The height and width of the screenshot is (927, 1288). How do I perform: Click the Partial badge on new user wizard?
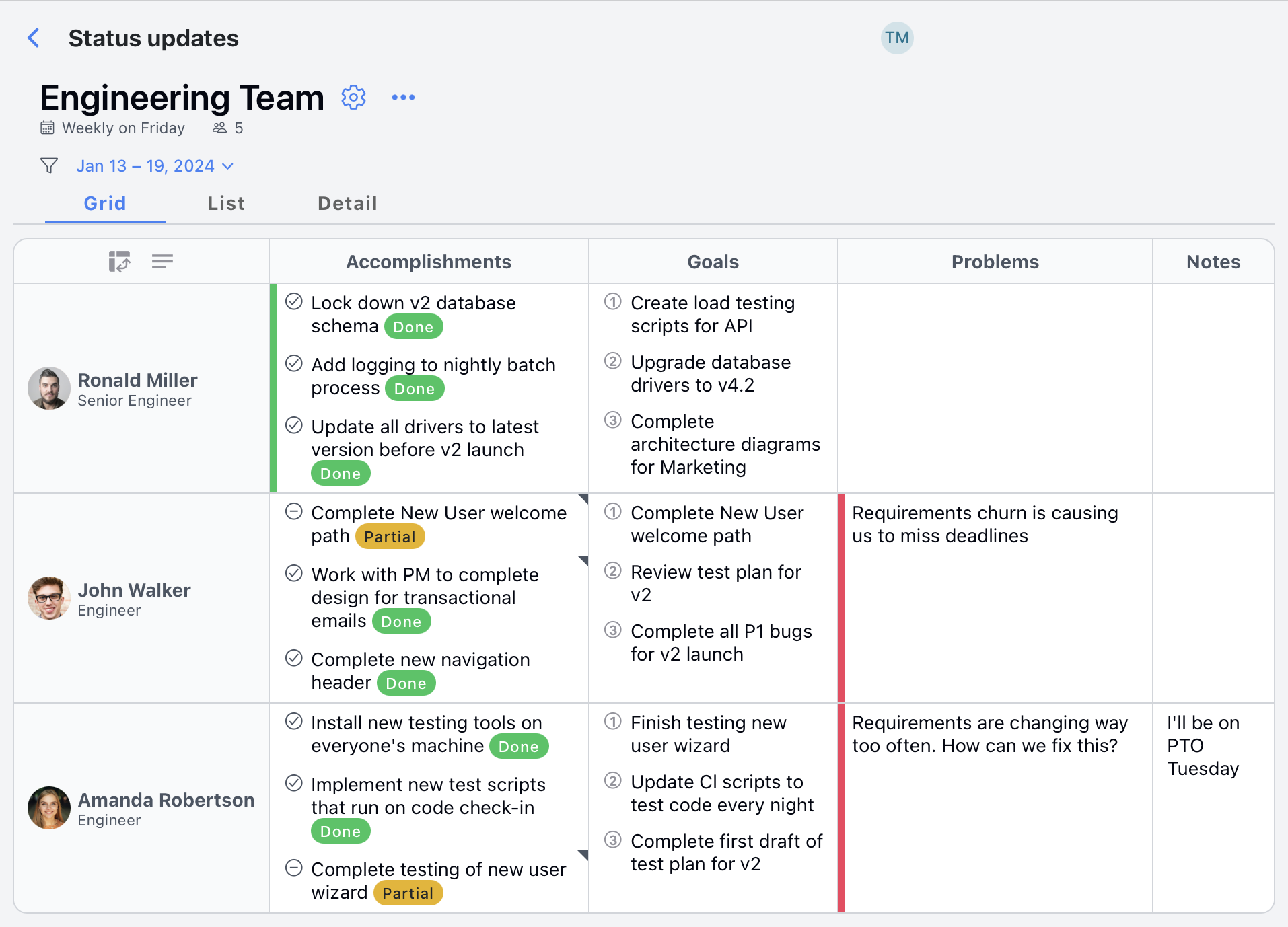(x=408, y=893)
